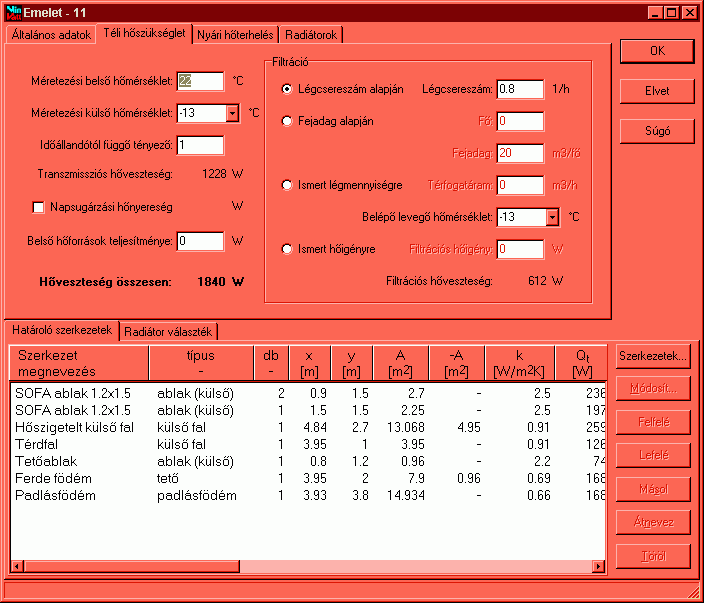The image size is (704, 603).
Task: Select the Térdfal row
Action: point(308,445)
